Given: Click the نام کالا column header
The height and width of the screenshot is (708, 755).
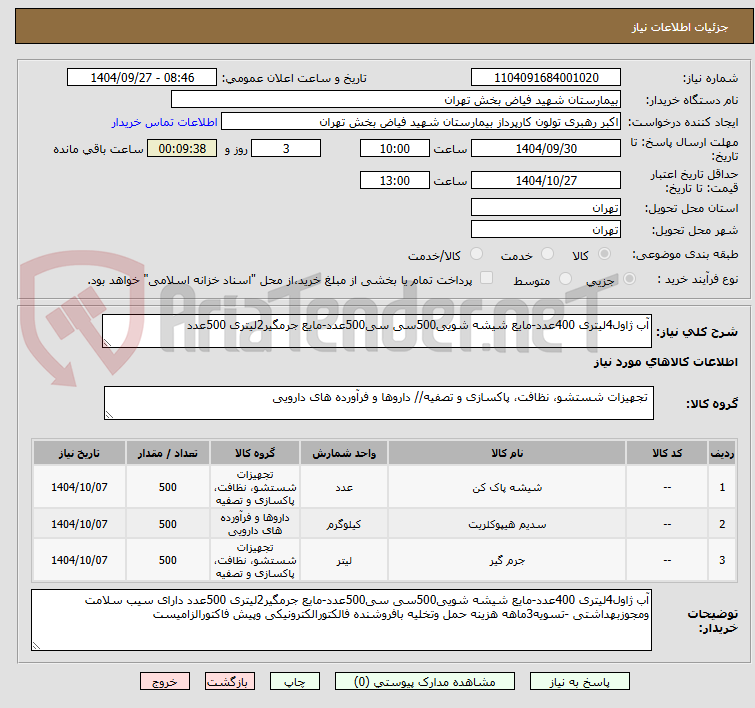Looking at the screenshot, I should (507, 453).
